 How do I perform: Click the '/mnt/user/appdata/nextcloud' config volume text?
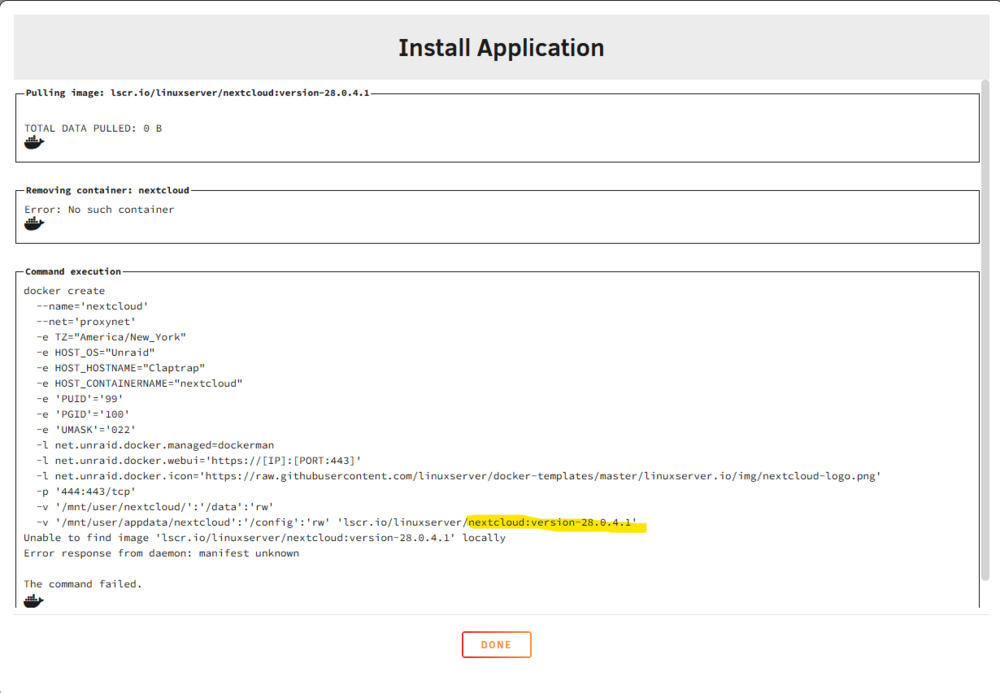192,522
